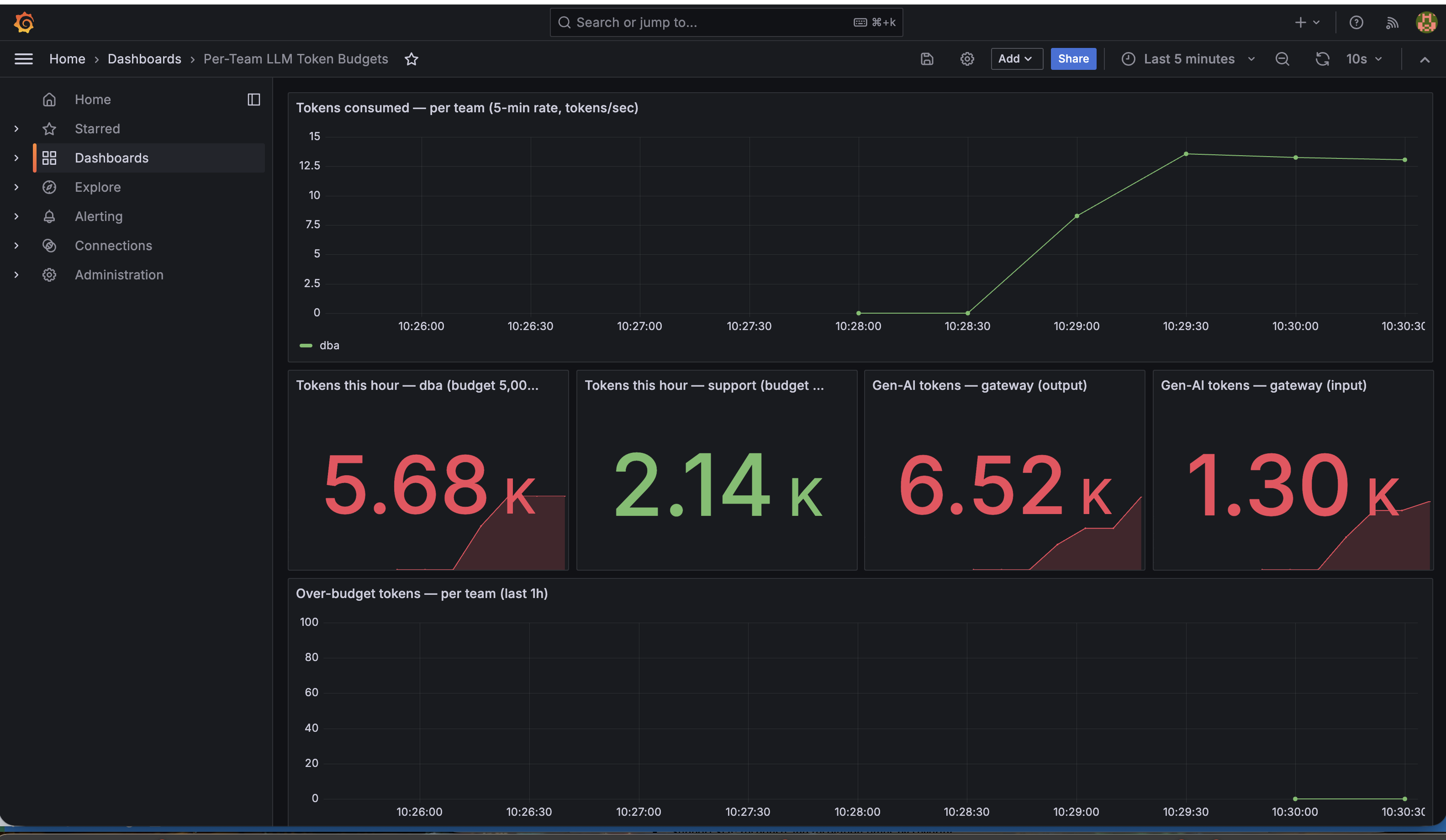This screenshot has height=840, width=1446.
Task: Open Connections in the sidebar
Action: pyautogui.click(x=113, y=246)
